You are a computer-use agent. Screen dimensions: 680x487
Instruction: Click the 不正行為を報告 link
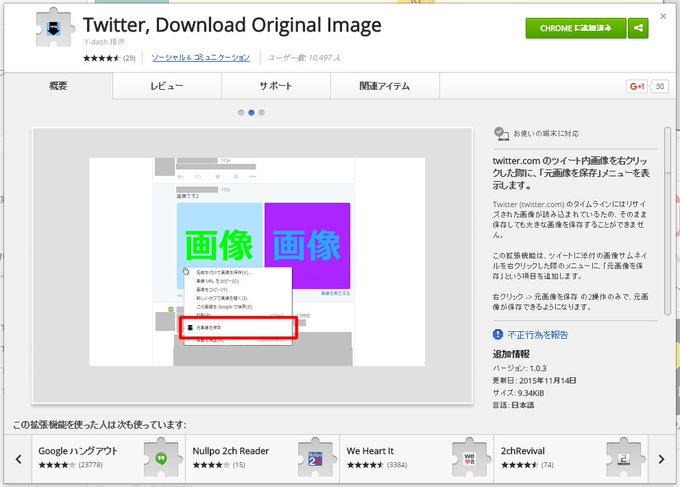pos(537,335)
